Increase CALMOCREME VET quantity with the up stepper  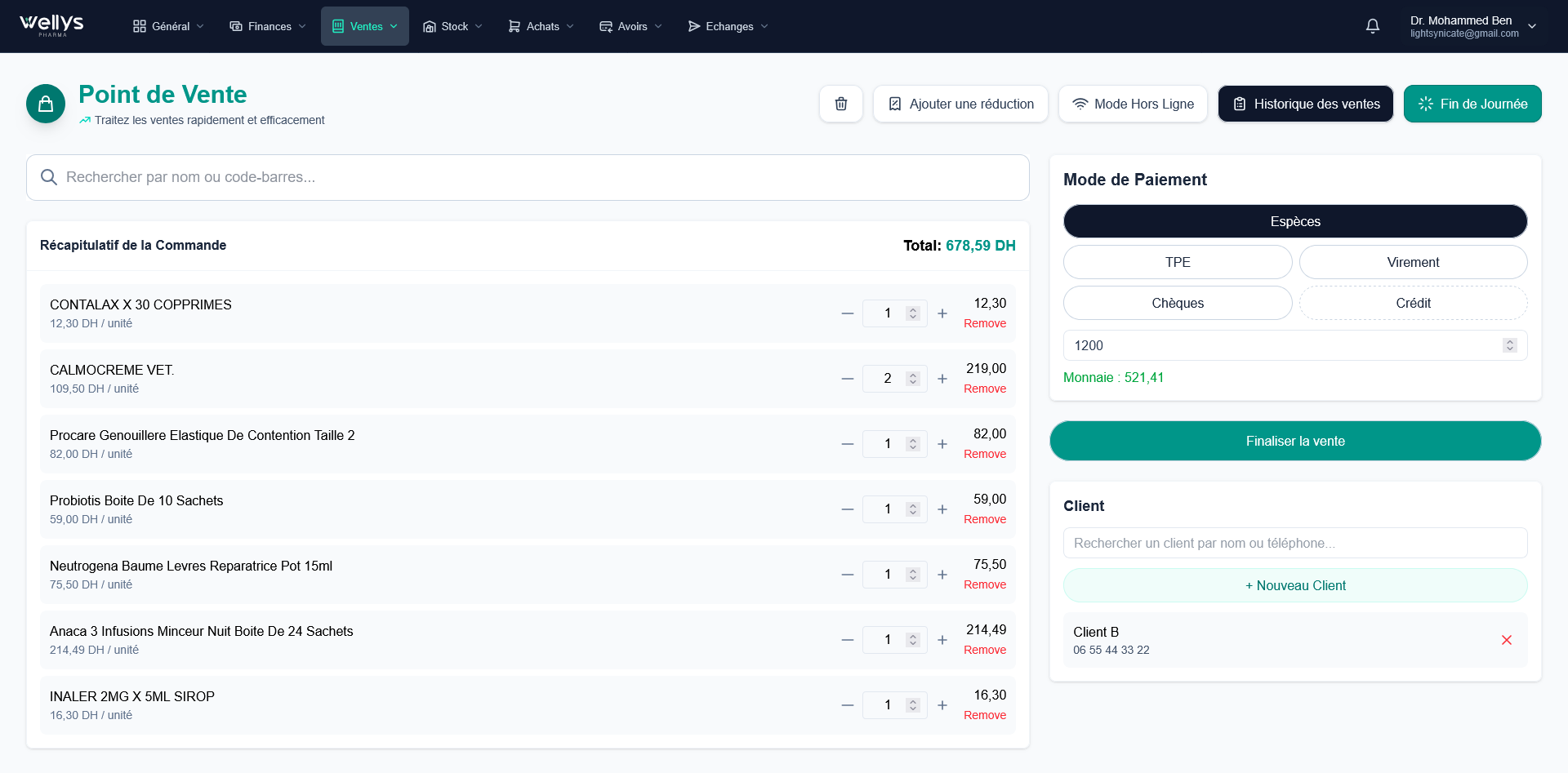pyautogui.click(x=913, y=374)
